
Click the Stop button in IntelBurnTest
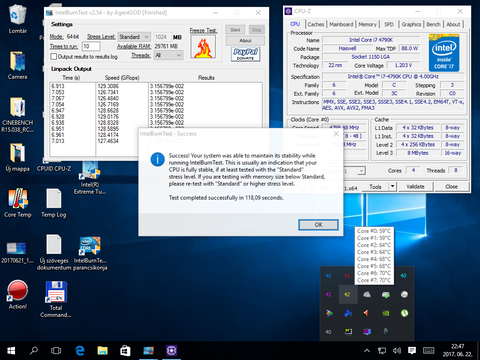[x=256, y=30]
